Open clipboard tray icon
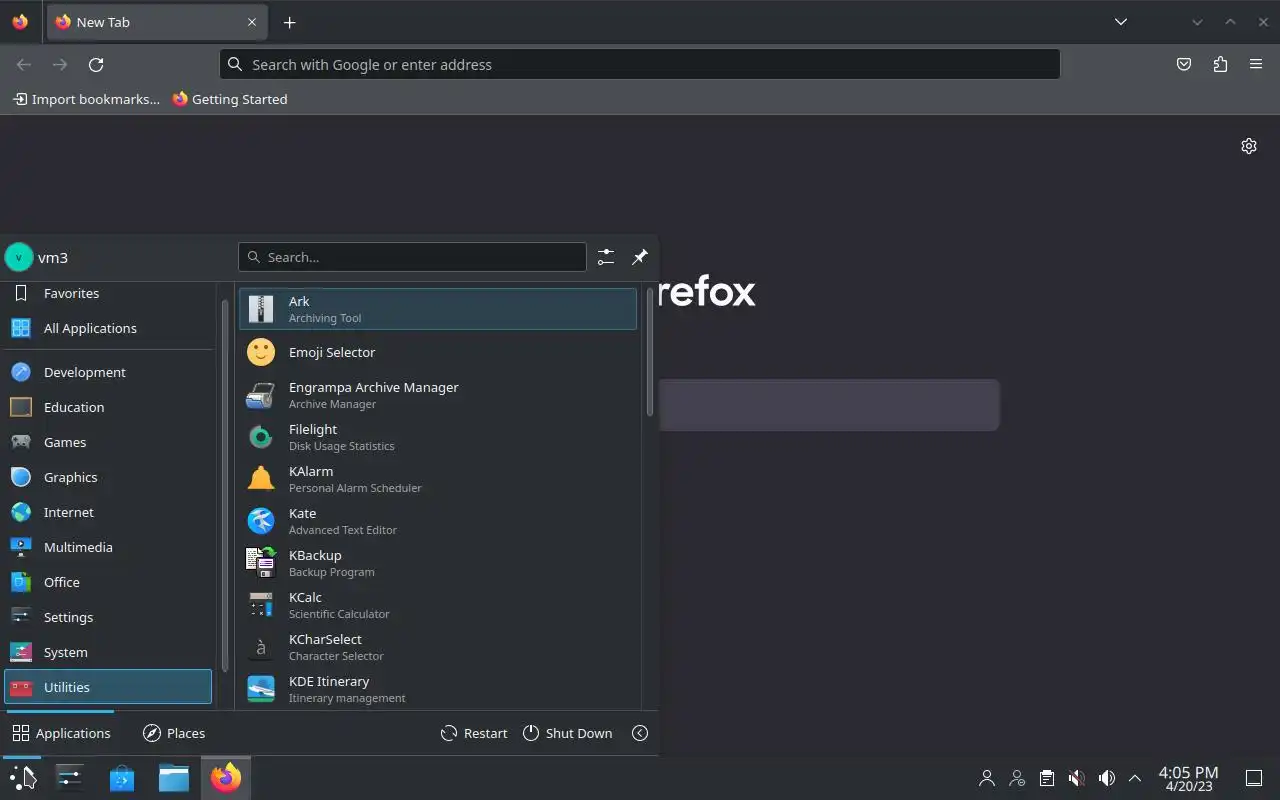The height and width of the screenshot is (800, 1280). pyautogui.click(x=1047, y=778)
